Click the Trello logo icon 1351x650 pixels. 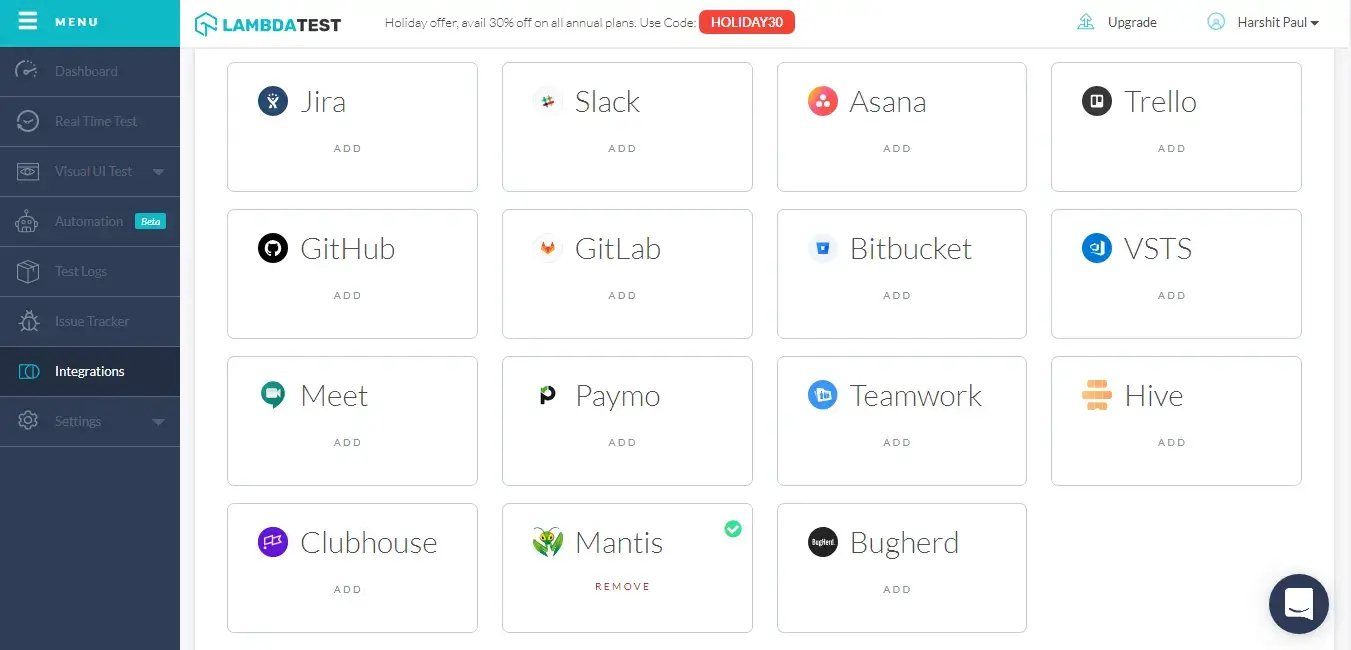pos(1097,101)
